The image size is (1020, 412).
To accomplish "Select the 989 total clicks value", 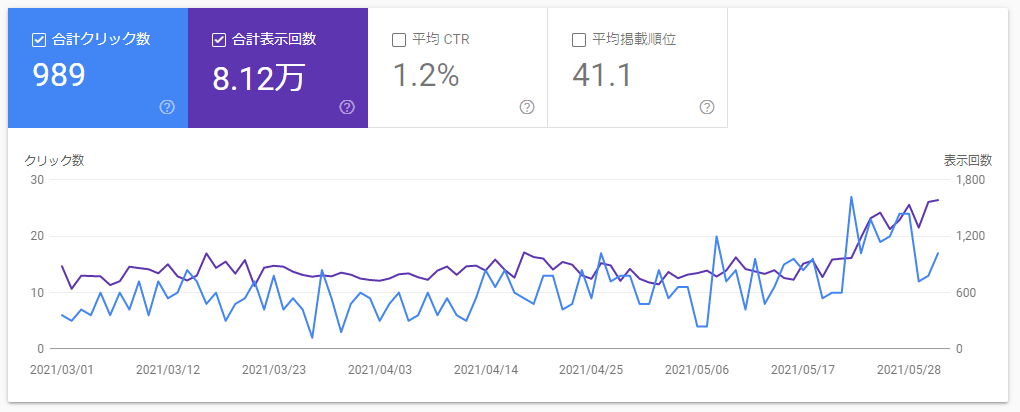I will coord(59,76).
